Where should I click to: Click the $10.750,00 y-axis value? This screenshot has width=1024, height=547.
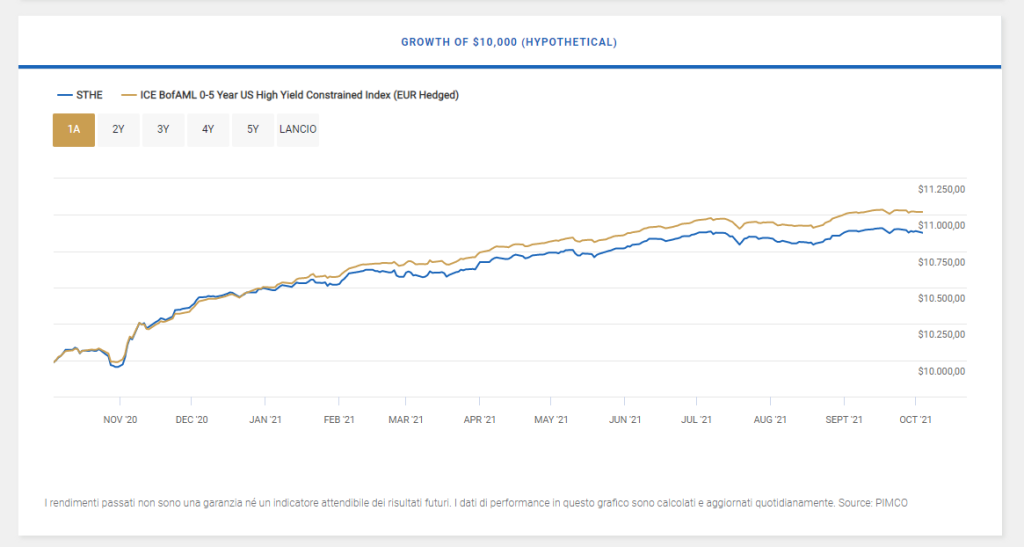[940, 262]
